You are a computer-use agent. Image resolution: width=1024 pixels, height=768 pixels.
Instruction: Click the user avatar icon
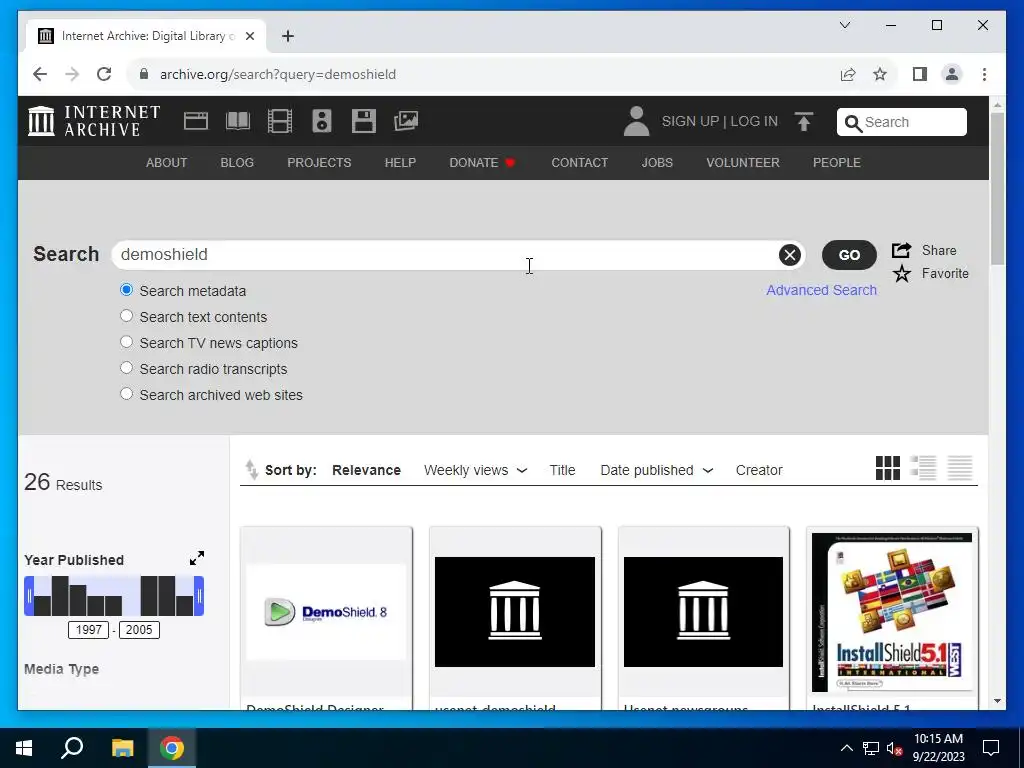tap(636, 121)
